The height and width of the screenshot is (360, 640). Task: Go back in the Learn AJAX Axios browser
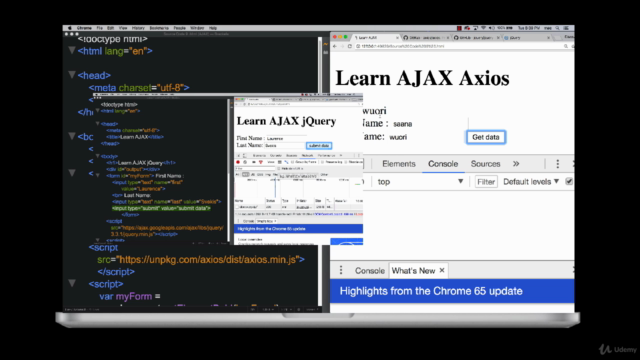[335, 46]
